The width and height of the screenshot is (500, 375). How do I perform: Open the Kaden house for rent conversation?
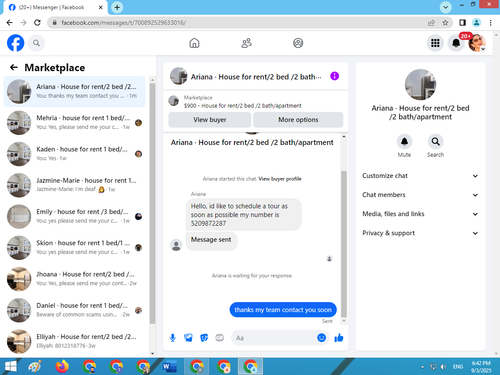(74, 154)
